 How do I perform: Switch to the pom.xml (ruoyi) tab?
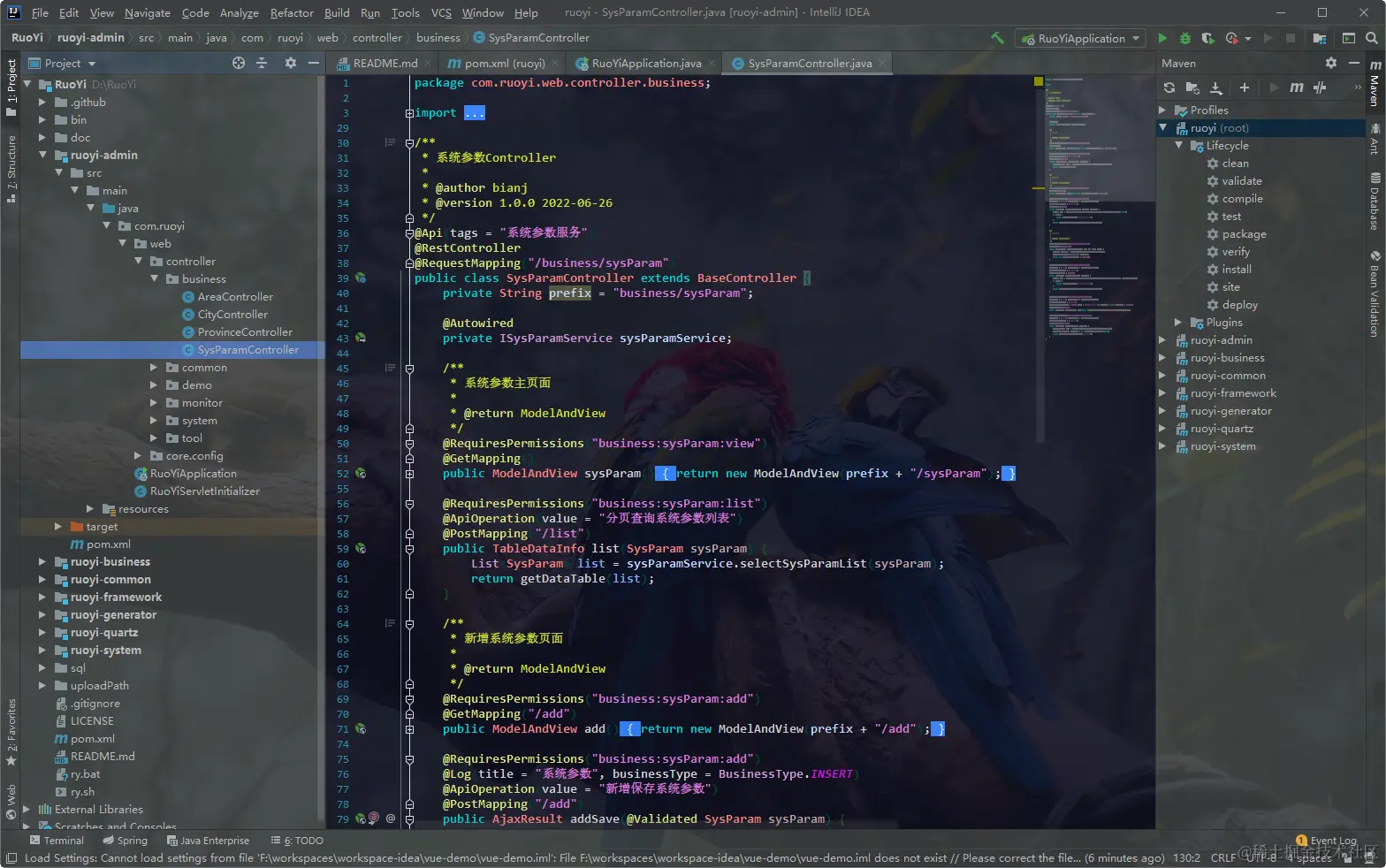[505, 63]
